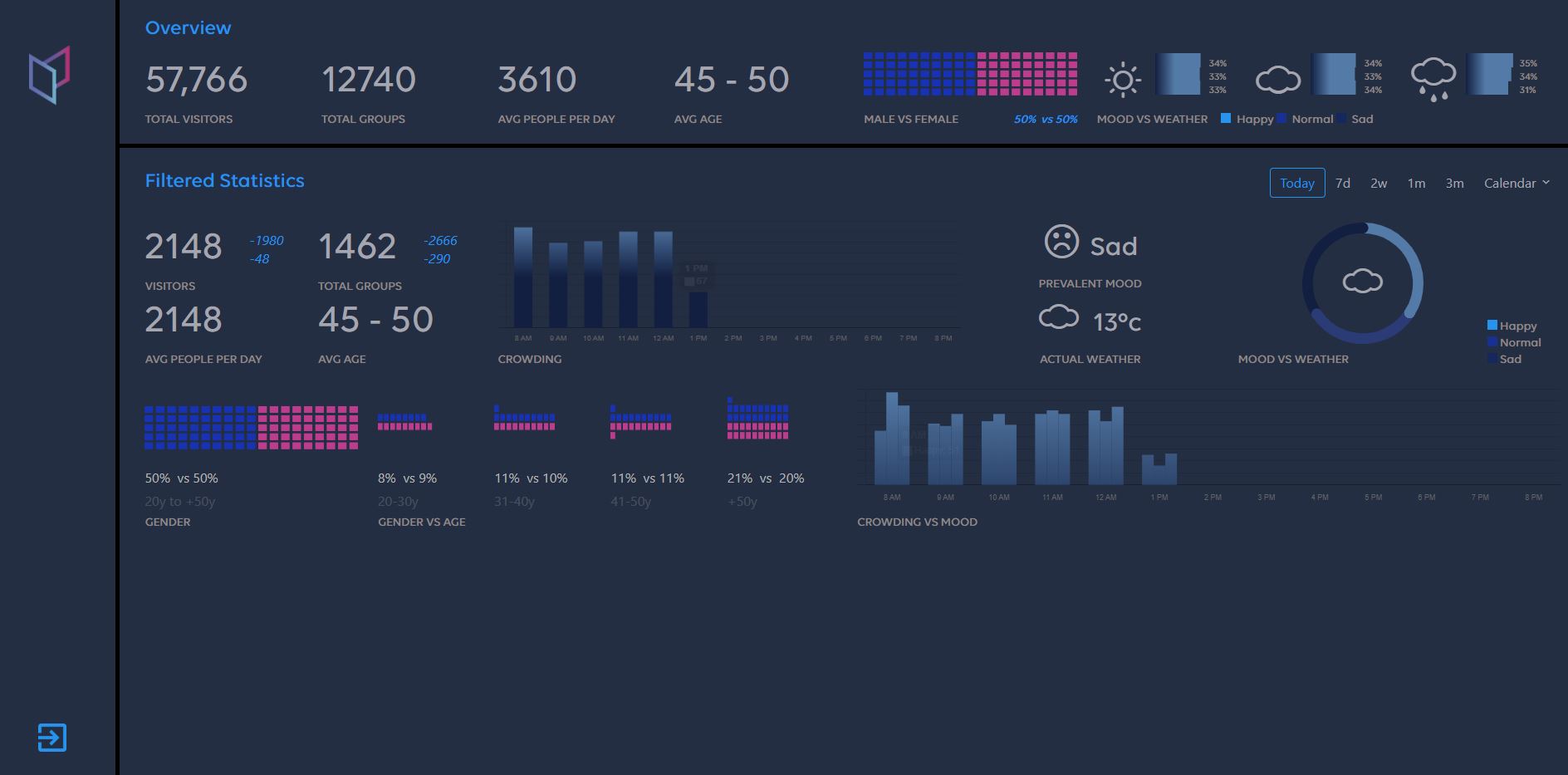1568x775 pixels.
Task: Click the cloud icon next to 13°c
Action: 1059,317
